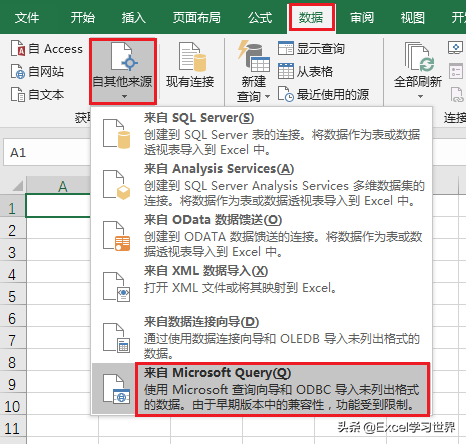Viewport: 466px width, 444px height.
Task: Click the 现有连接 button label
Action: (190, 82)
